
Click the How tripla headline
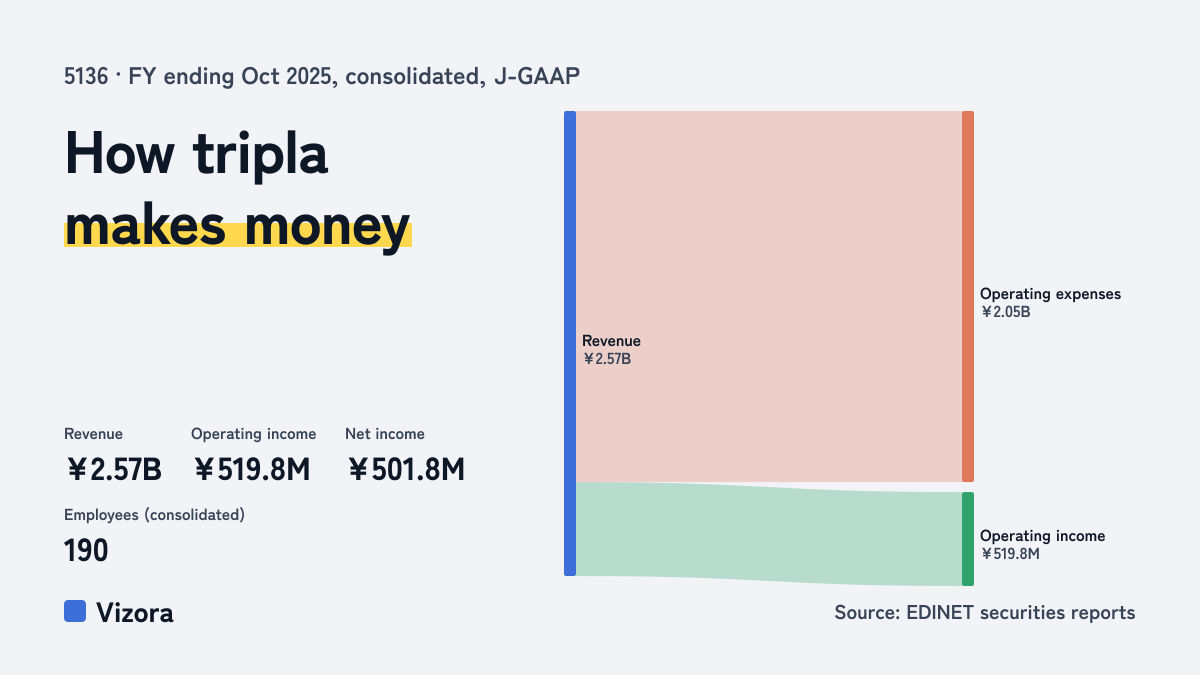coord(196,155)
